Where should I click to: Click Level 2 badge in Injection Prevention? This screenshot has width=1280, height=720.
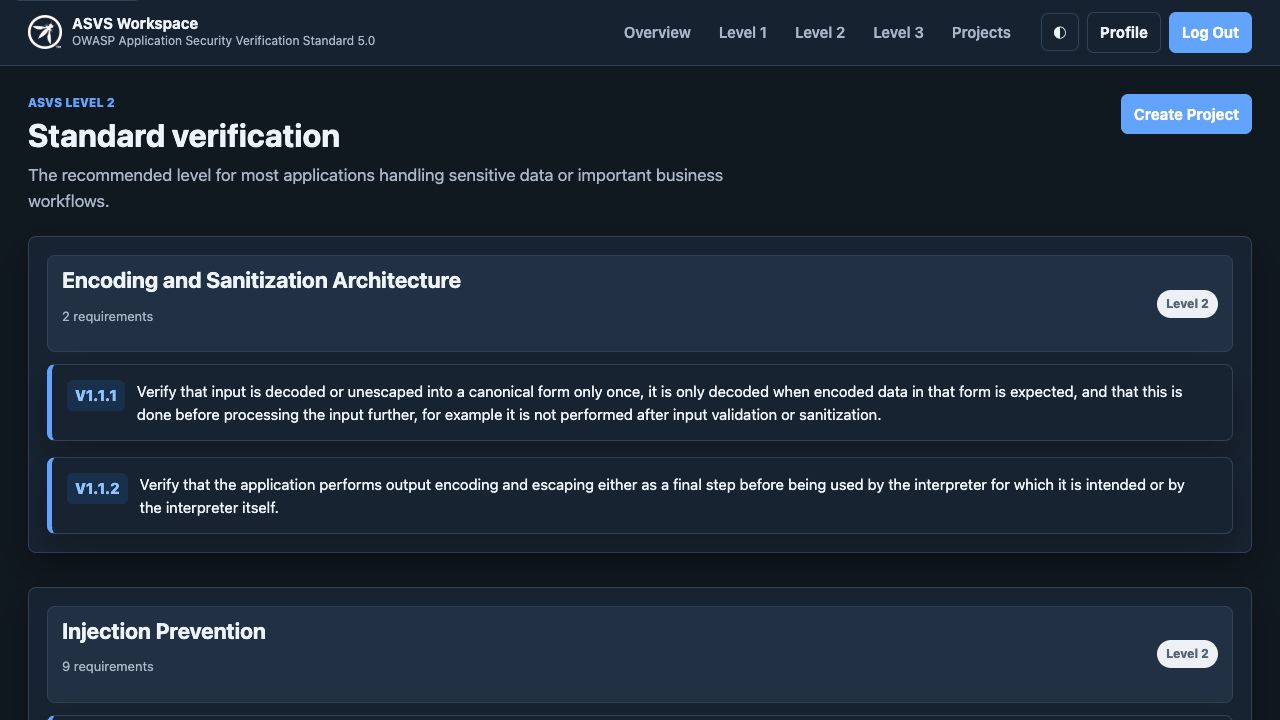click(x=1187, y=654)
